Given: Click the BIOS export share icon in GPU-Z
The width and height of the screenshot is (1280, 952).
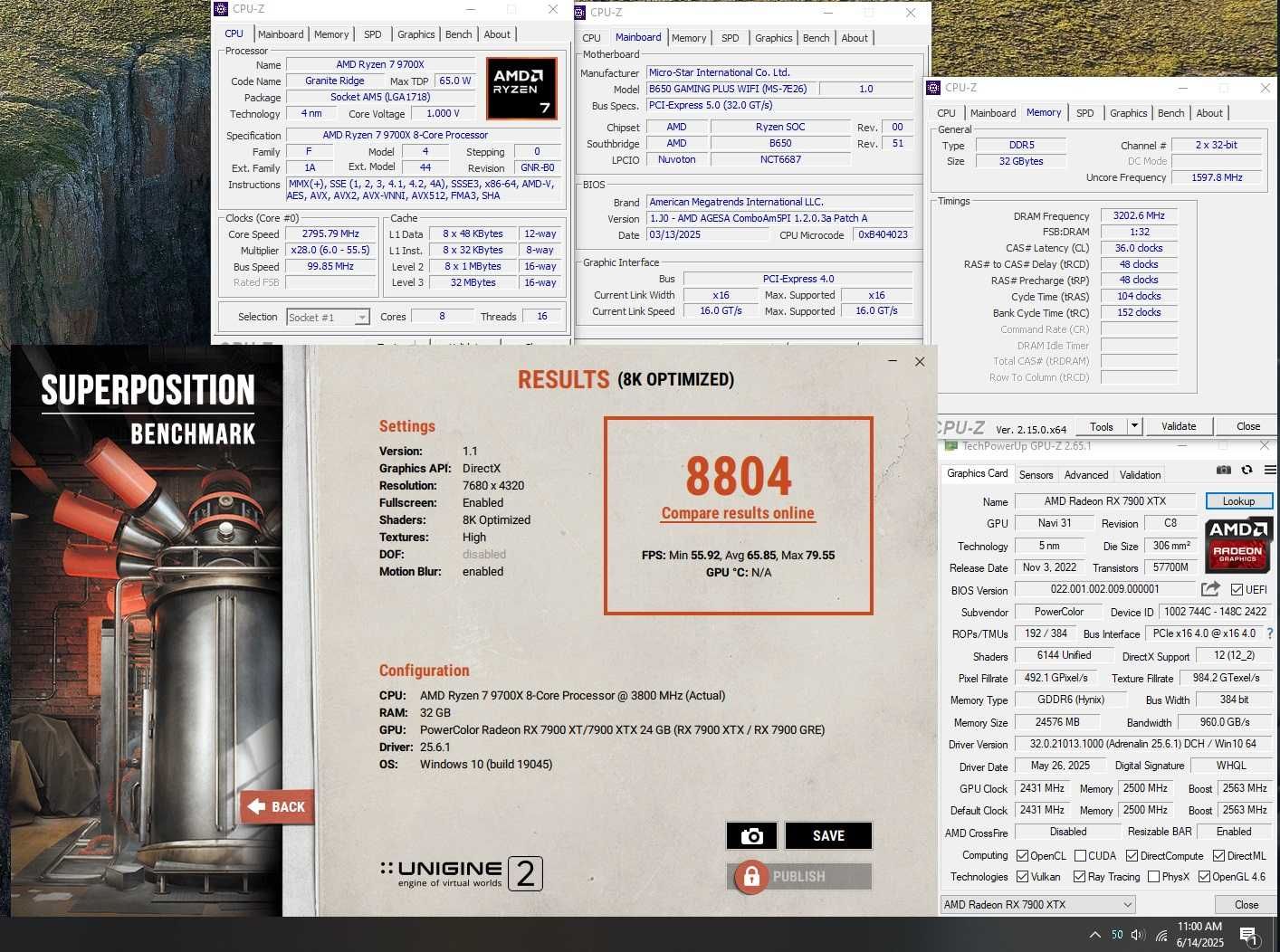Looking at the screenshot, I should point(1210,589).
